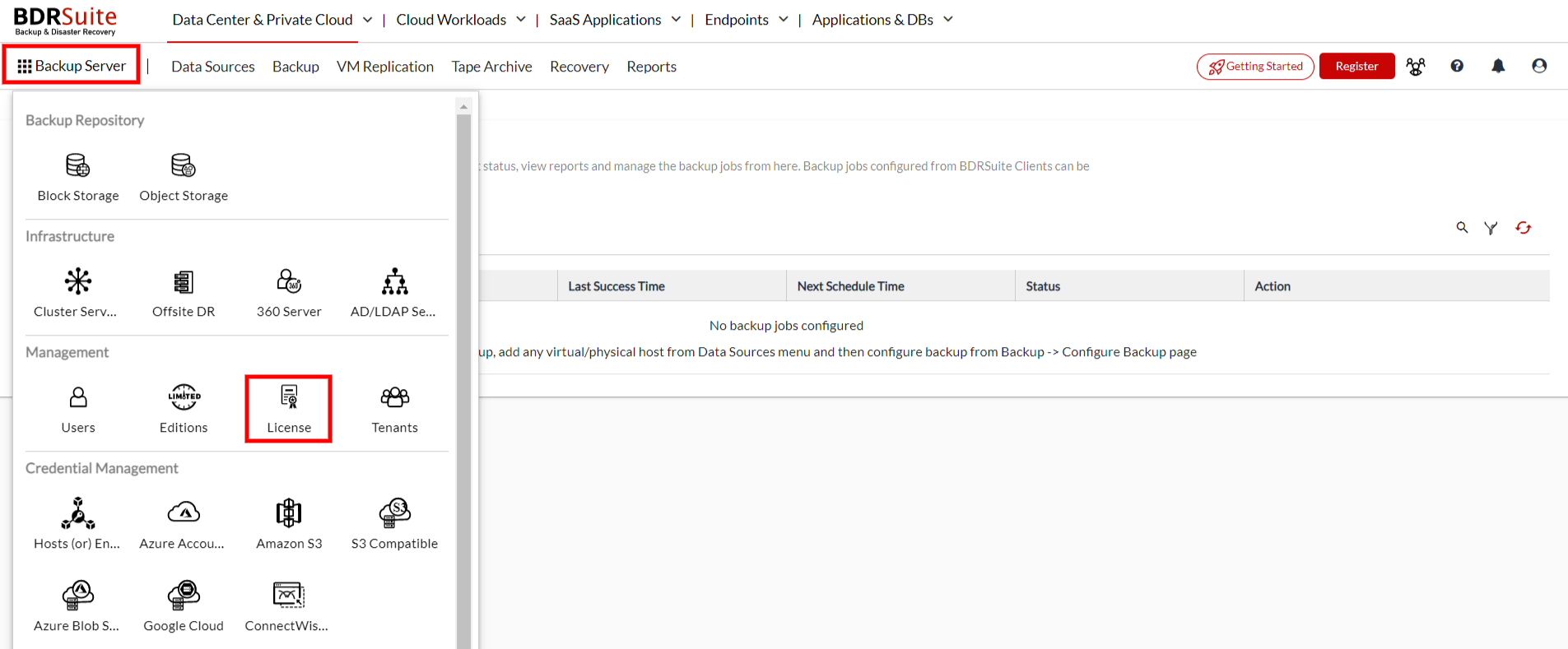Viewport: 1568px width, 649px height.
Task: Open the help question mark icon
Action: pos(1457,66)
